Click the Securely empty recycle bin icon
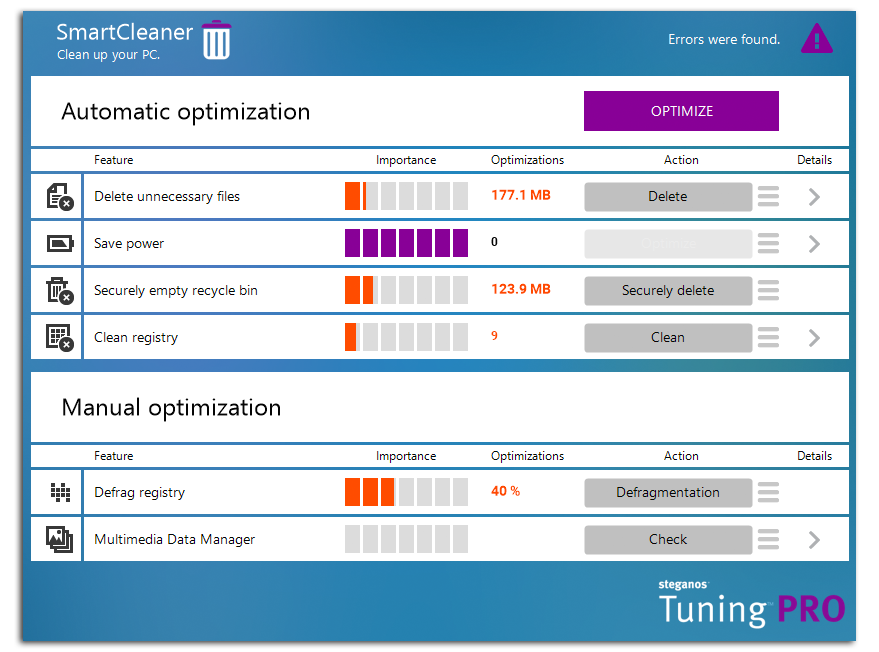Screen dimensions: 879x652 pyautogui.click(x=59, y=291)
